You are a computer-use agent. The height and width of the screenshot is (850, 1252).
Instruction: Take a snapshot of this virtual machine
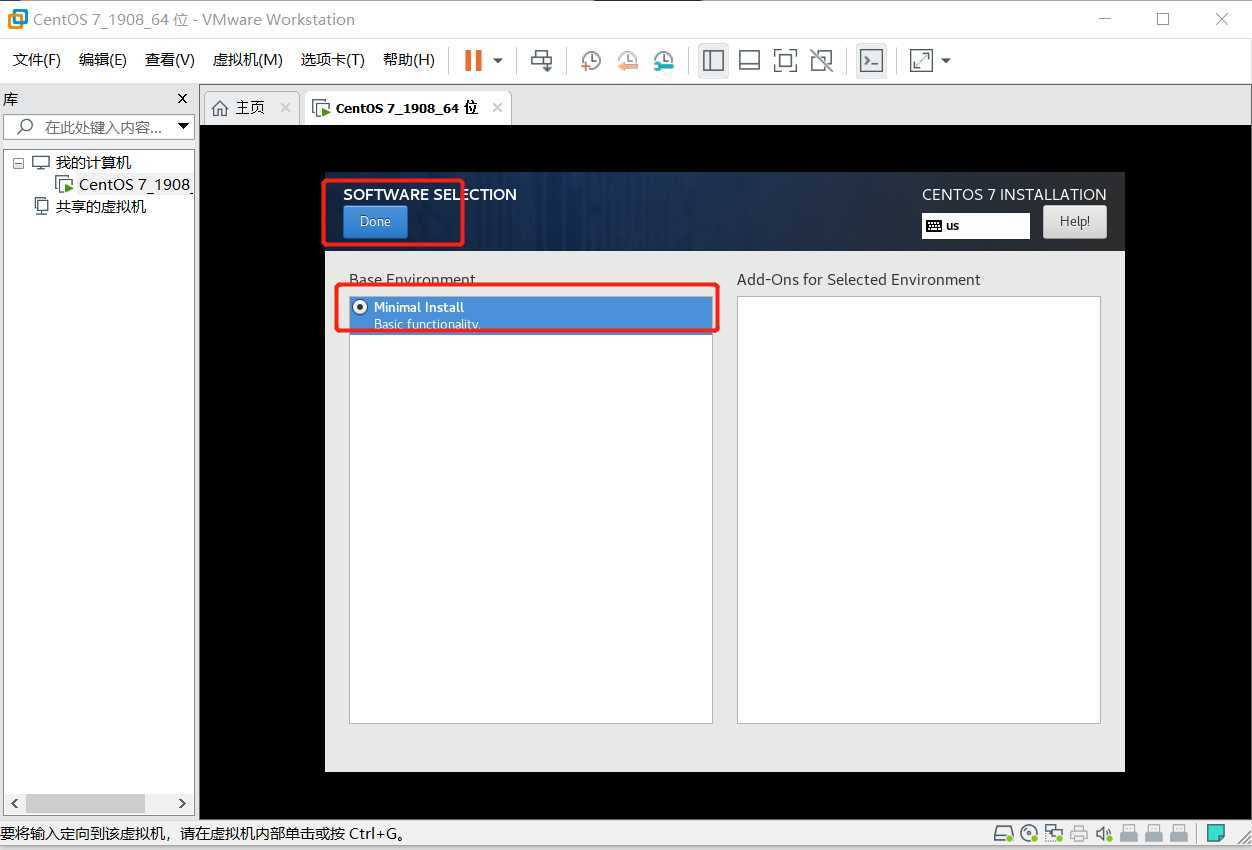[x=591, y=61]
